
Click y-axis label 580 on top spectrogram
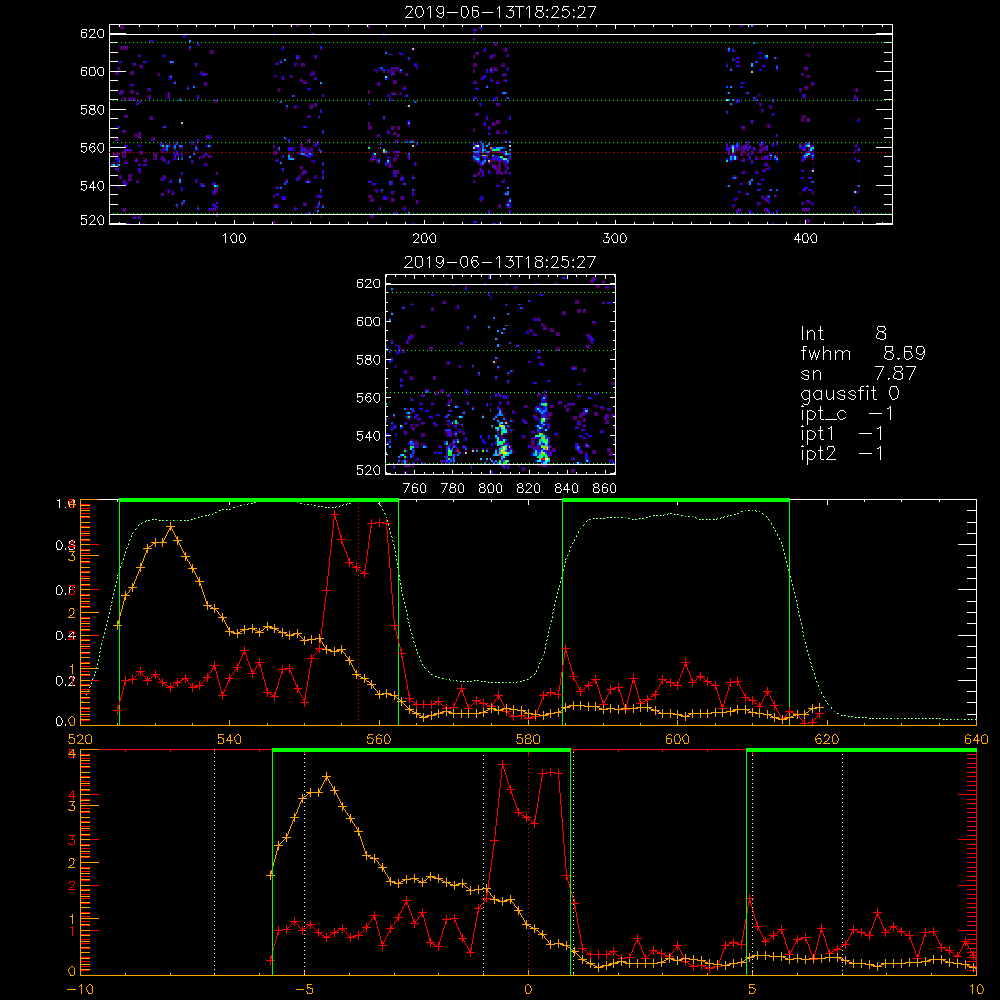click(x=92, y=110)
